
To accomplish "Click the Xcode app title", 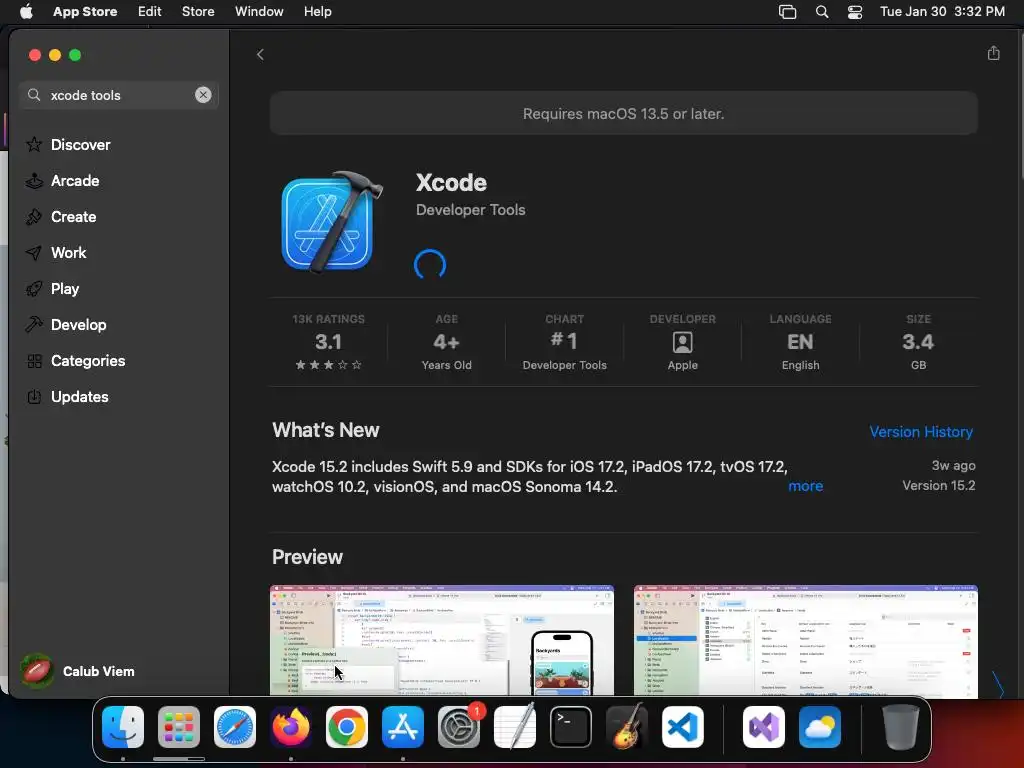I will (x=451, y=183).
